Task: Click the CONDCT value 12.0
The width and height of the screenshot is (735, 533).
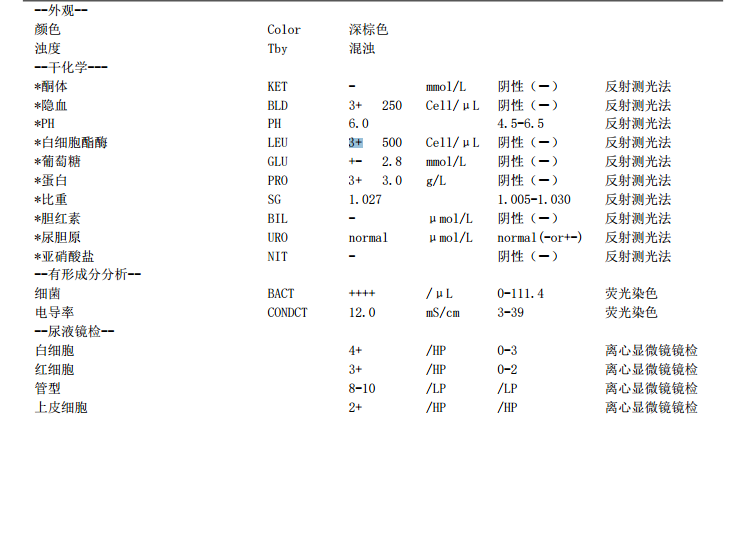Action: pyautogui.click(x=362, y=313)
